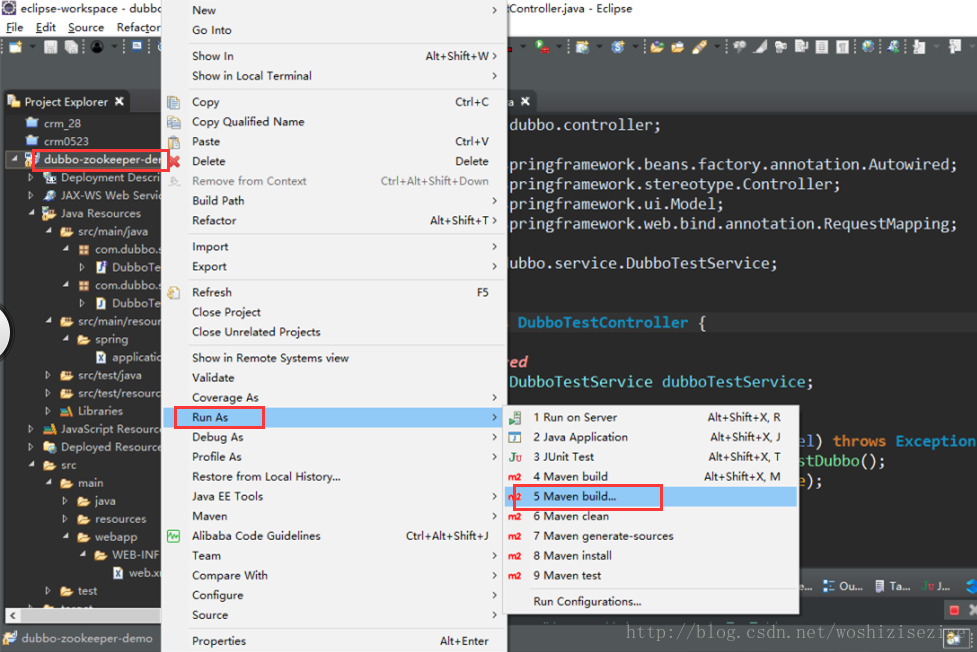Expand the Deployment Descriptor node
Viewport: 977px width, 652px height.
click(31, 178)
